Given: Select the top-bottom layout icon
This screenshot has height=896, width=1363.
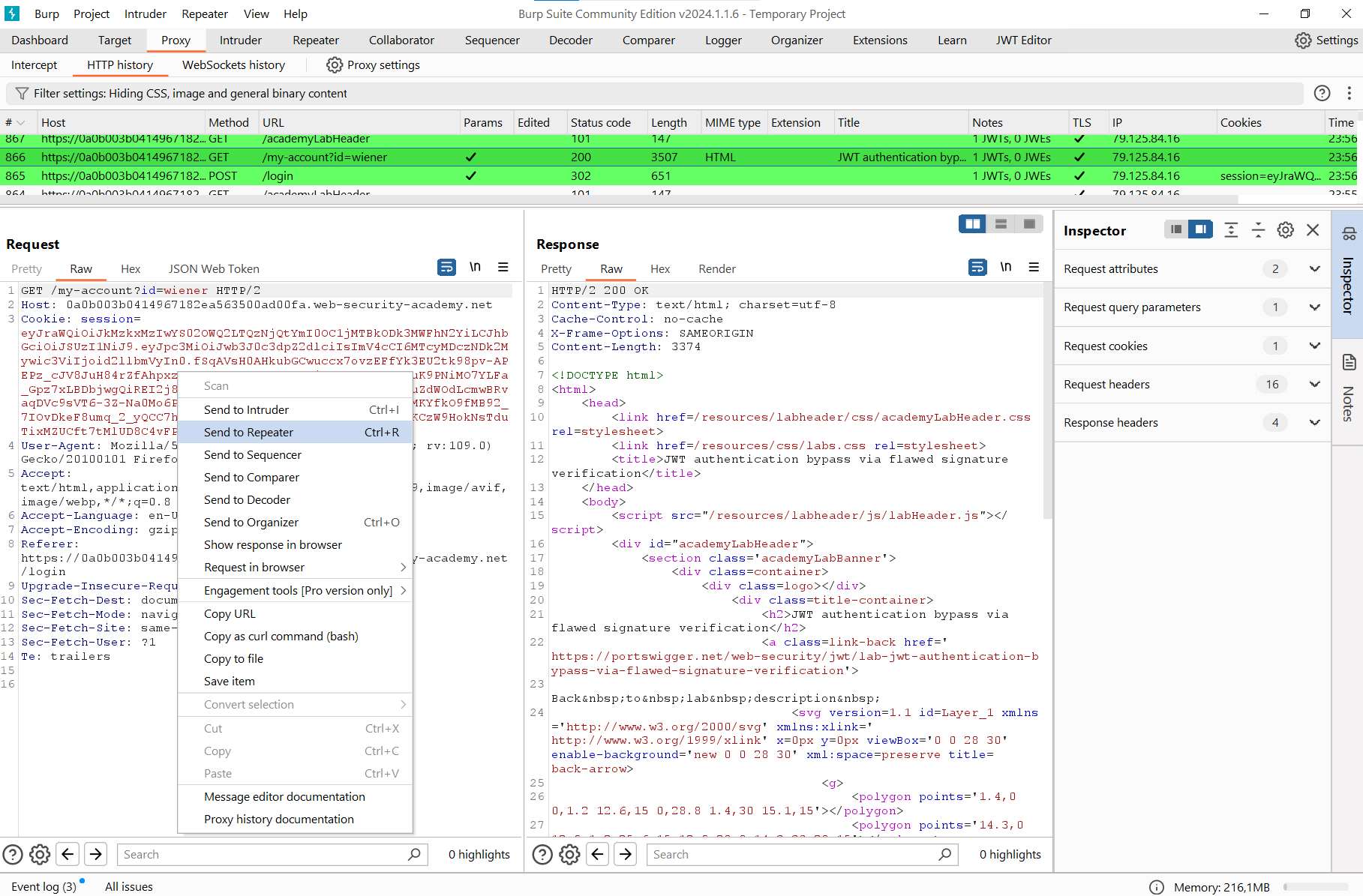Looking at the screenshot, I should [1001, 223].
